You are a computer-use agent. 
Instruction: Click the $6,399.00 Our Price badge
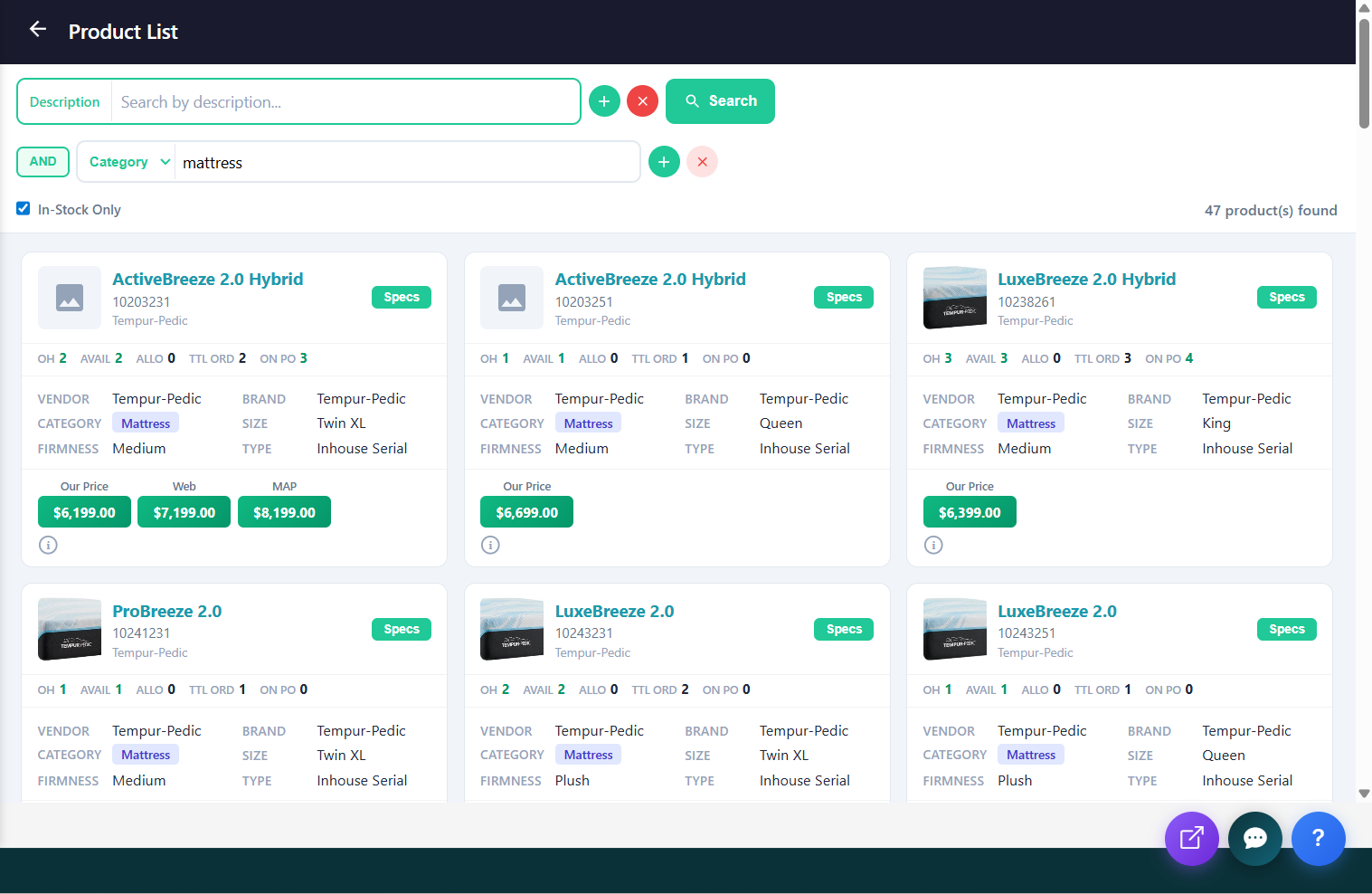tap(970, 512)
